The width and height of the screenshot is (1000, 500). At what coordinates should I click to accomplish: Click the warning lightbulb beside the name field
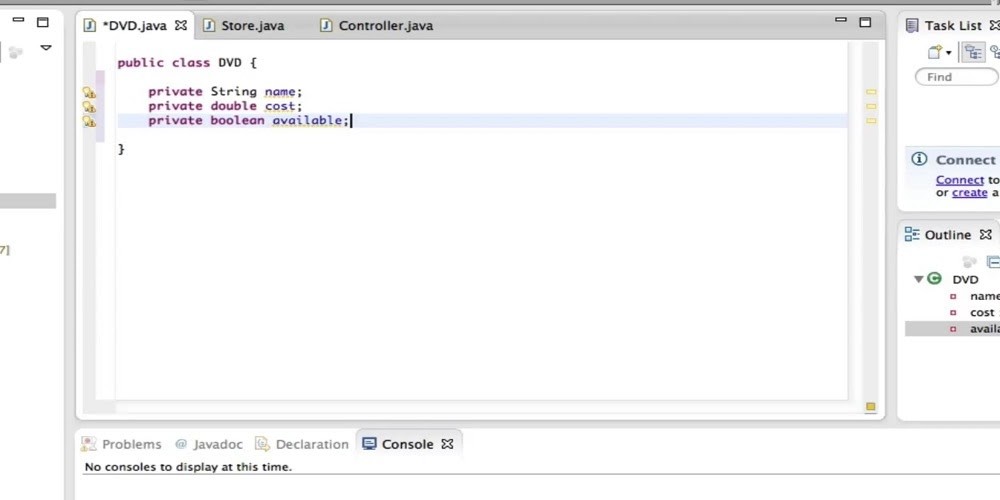[x=89, y=92]
